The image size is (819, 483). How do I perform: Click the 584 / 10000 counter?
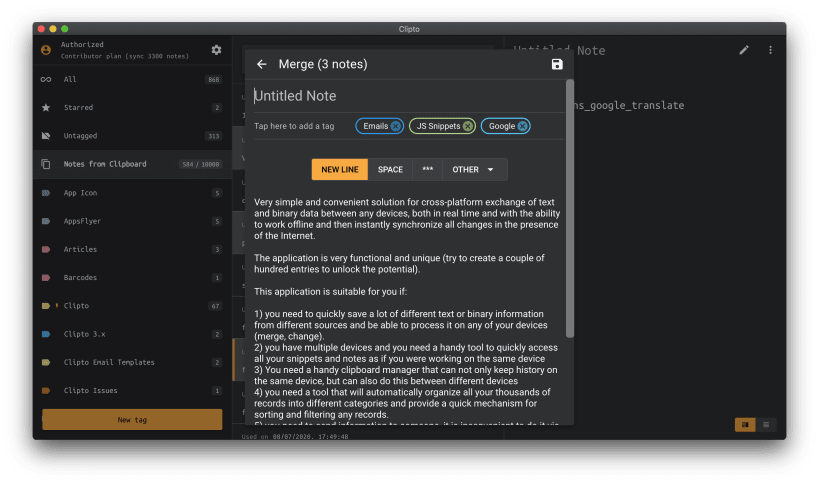coord(201,164)
